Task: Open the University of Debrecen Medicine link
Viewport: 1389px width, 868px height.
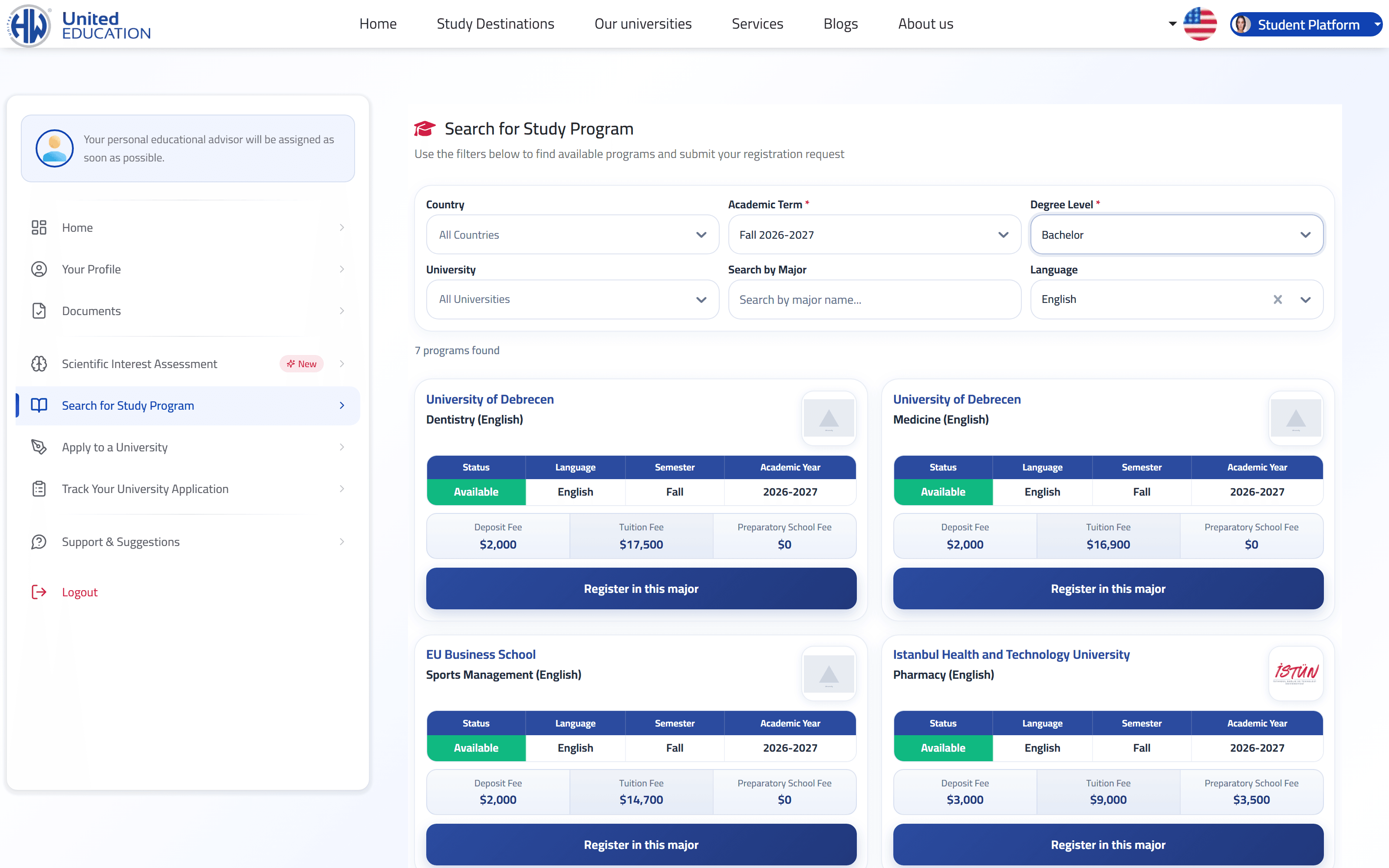Action: (x=957, y=399)
